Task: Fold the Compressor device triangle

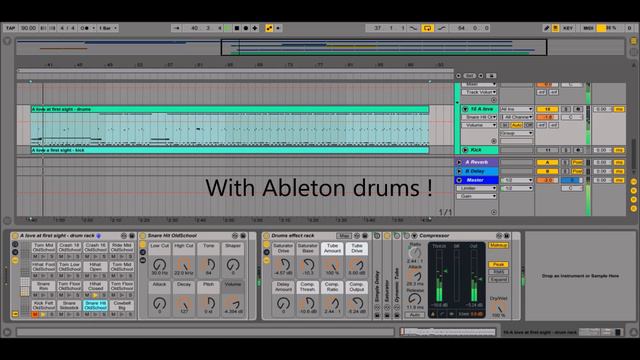Action: click(414, 236)
